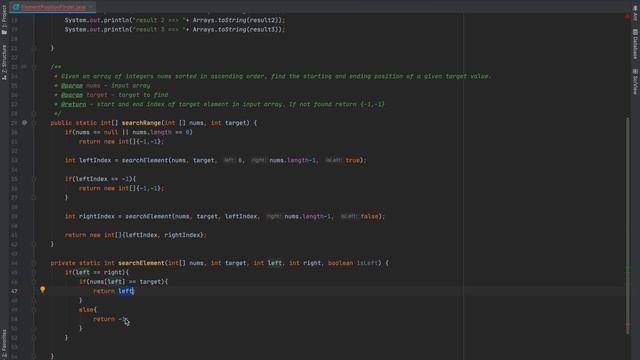
Task: Collapse the else block fold marker
Action: (x=34, y=309)
